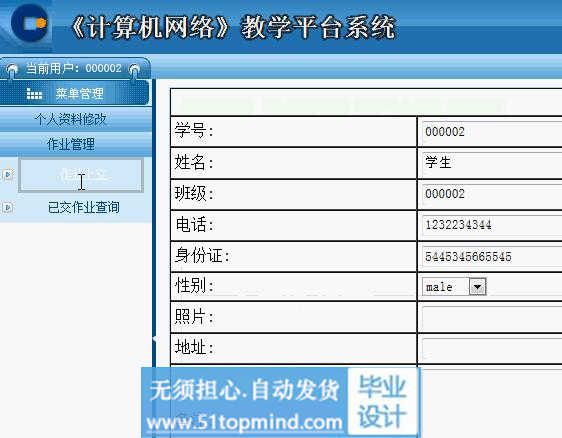
Task: Open the 个人资料修改 menu item
Action: [x=71, y=119]
